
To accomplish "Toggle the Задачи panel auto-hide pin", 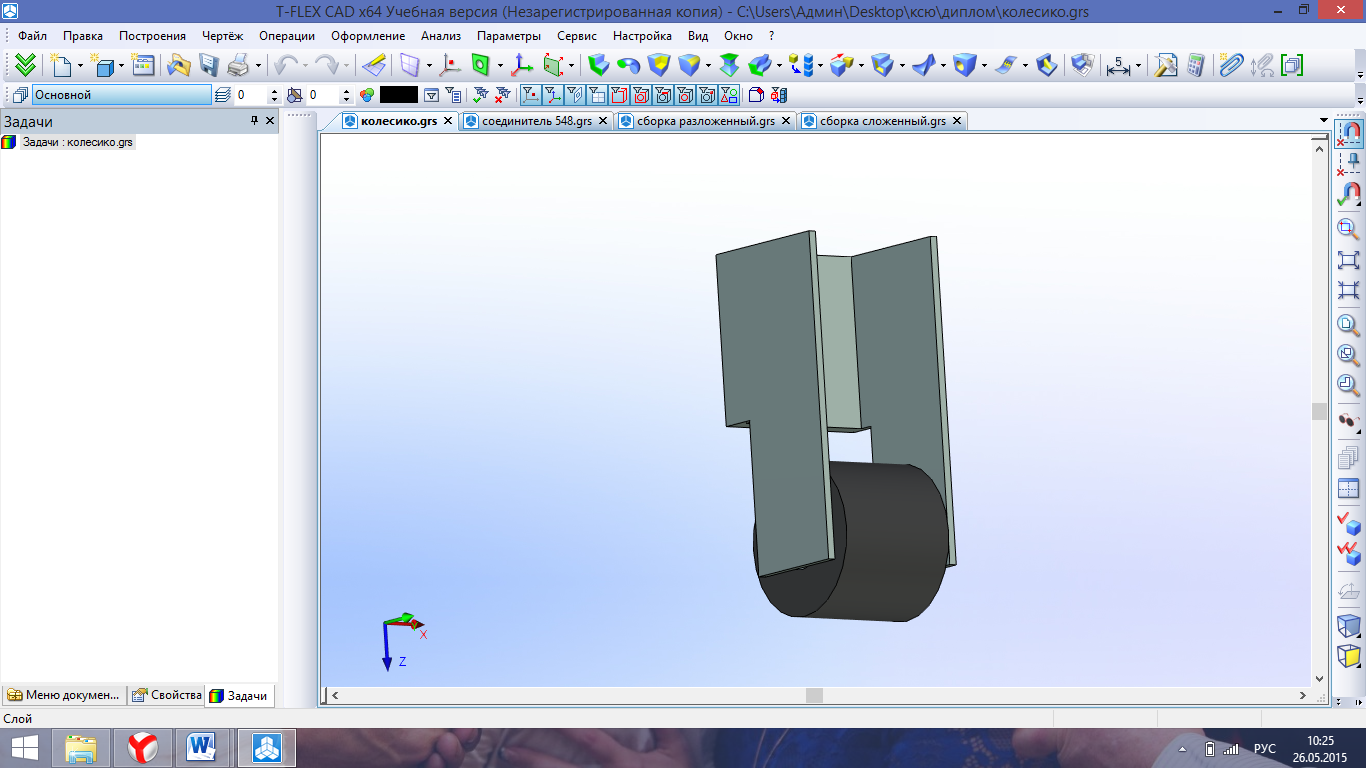I will tap(255, 121).
